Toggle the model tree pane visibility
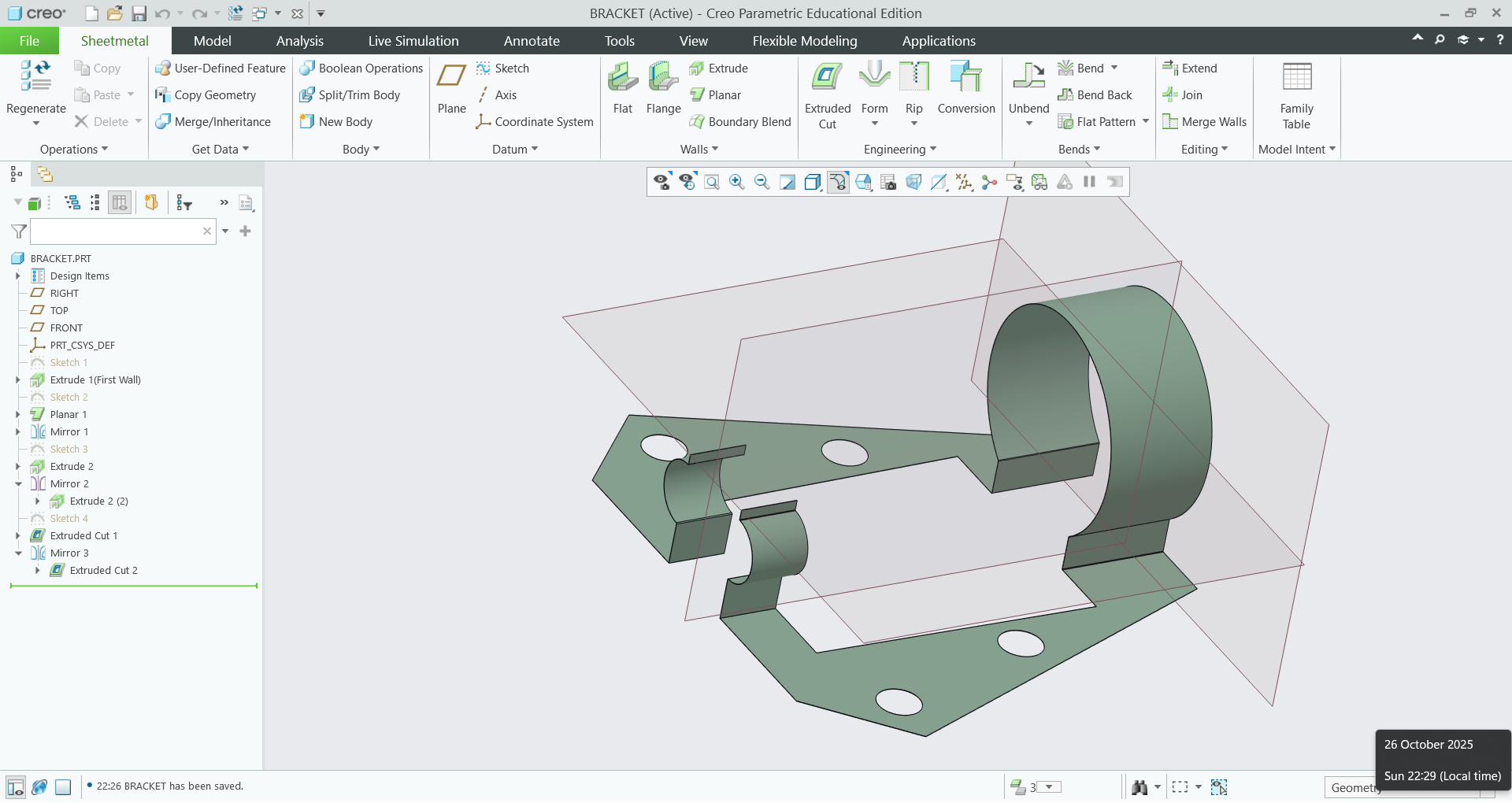Image resolution: width=1512 pixels, height=803 pixels. click(x=15, y=786)
